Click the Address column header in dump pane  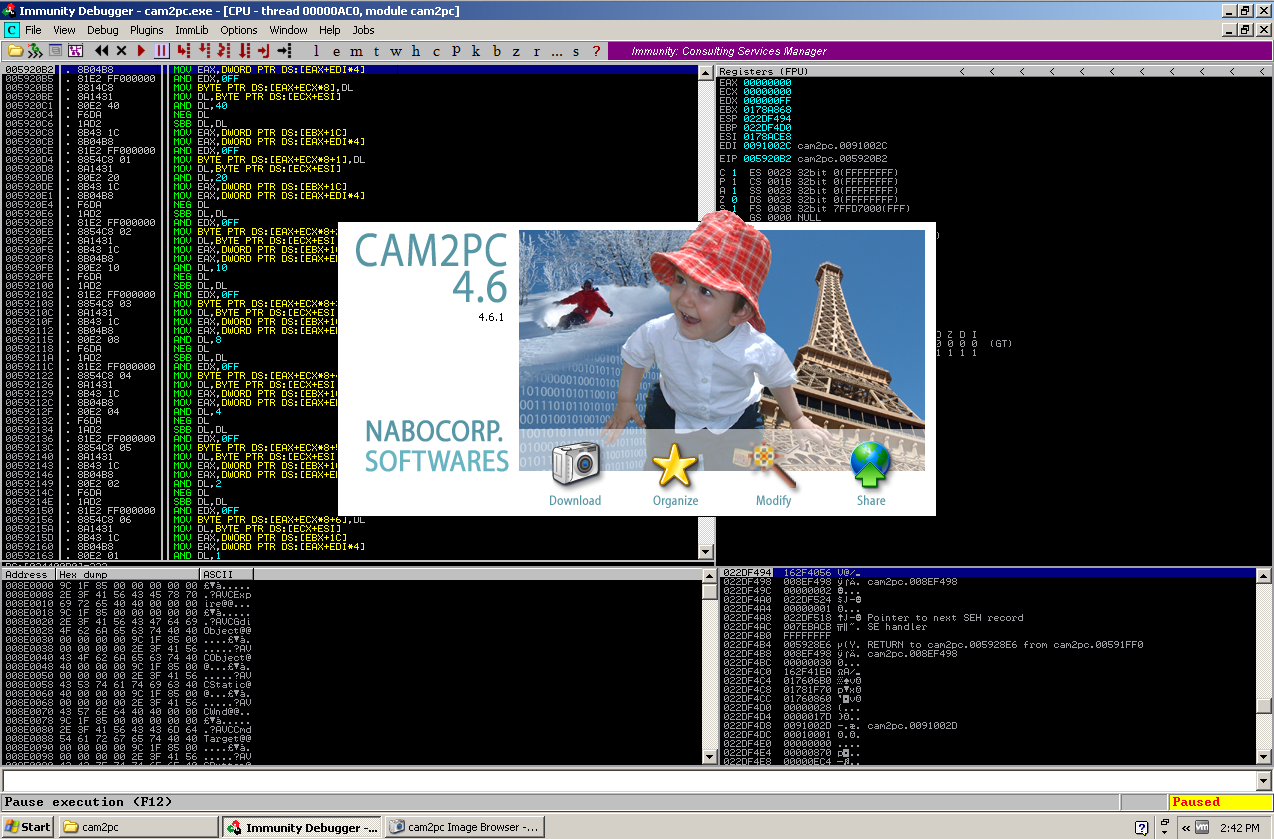pyautogui.click(x=27, y=575)
